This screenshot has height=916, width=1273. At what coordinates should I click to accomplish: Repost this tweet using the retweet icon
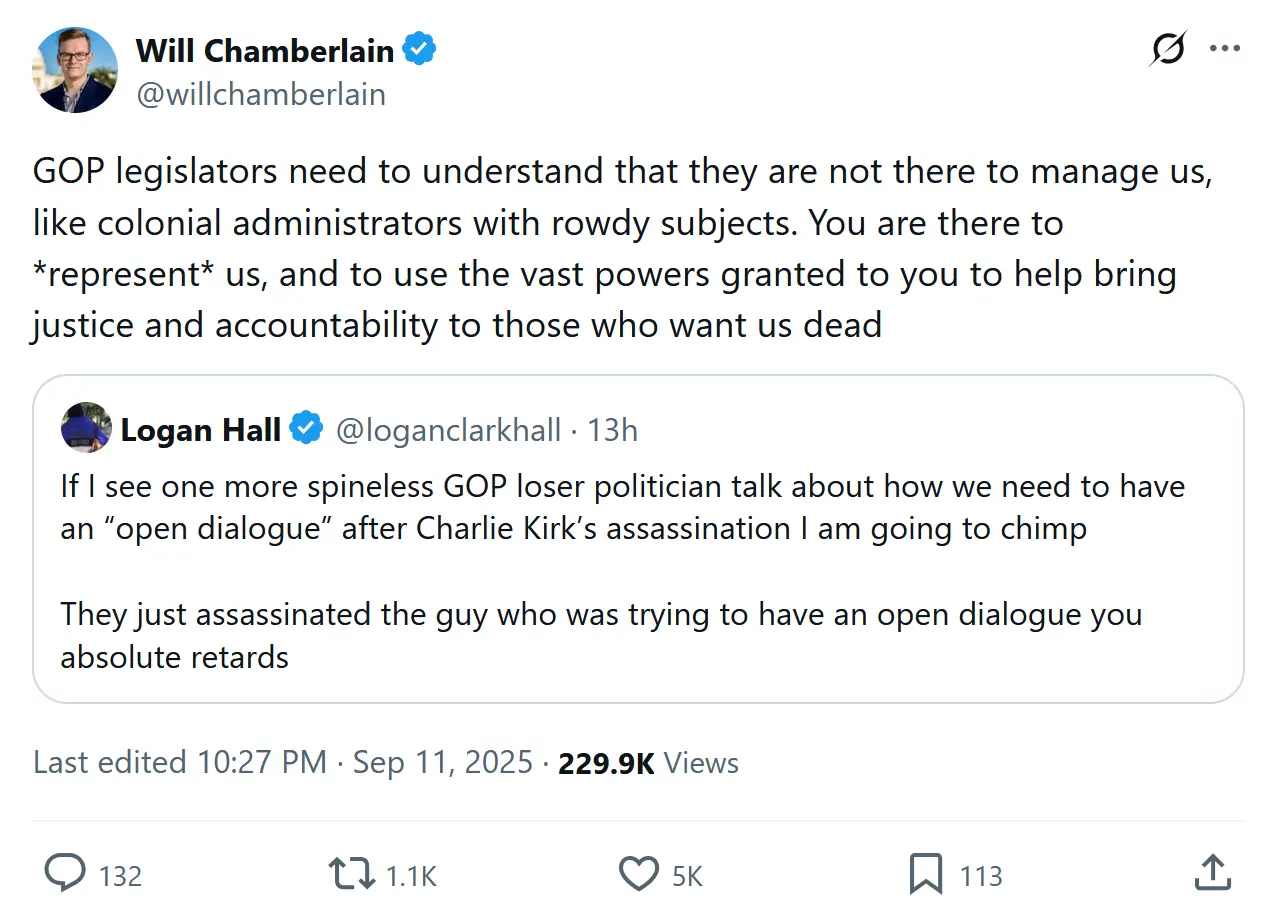(354, 873)
